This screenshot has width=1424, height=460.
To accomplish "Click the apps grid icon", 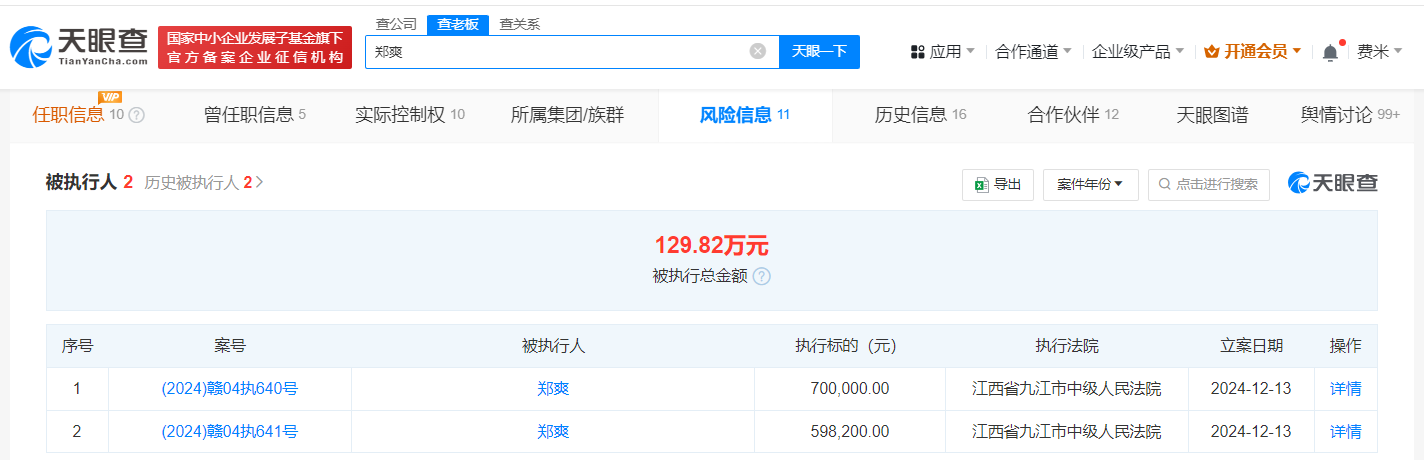I will tap(917, 52).
